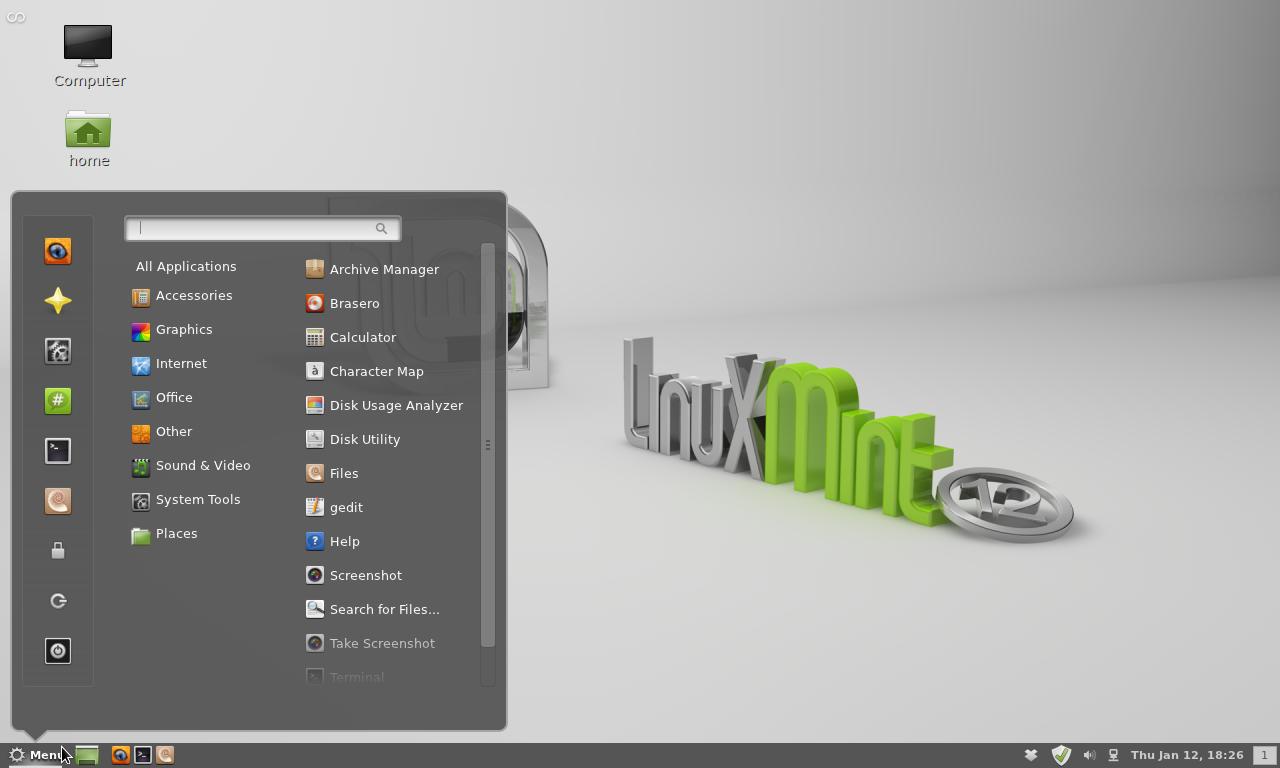The image size is (1280, 768).
Task: Open the volume speaker applet
Action: tap(1089, 755)
